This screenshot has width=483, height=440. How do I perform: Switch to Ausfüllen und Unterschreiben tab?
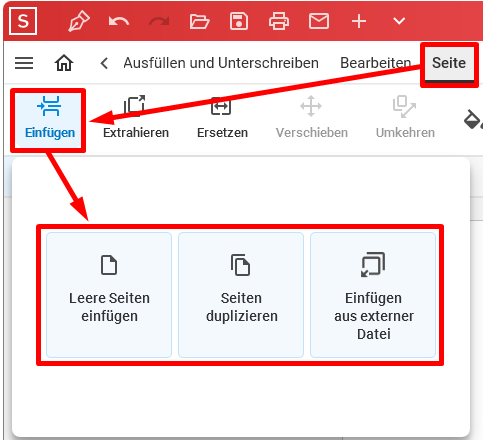coord(221,63)
